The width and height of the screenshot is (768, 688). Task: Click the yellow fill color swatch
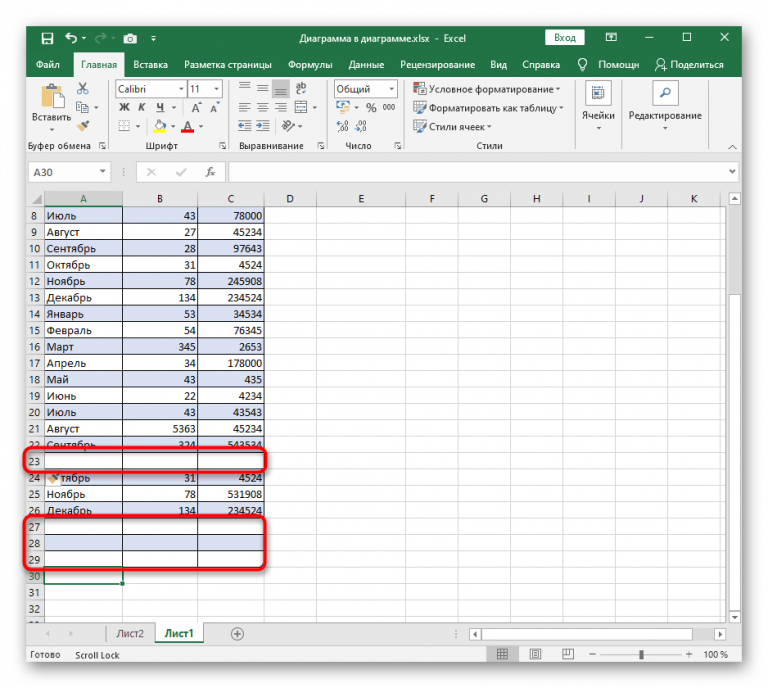point(160,127)
